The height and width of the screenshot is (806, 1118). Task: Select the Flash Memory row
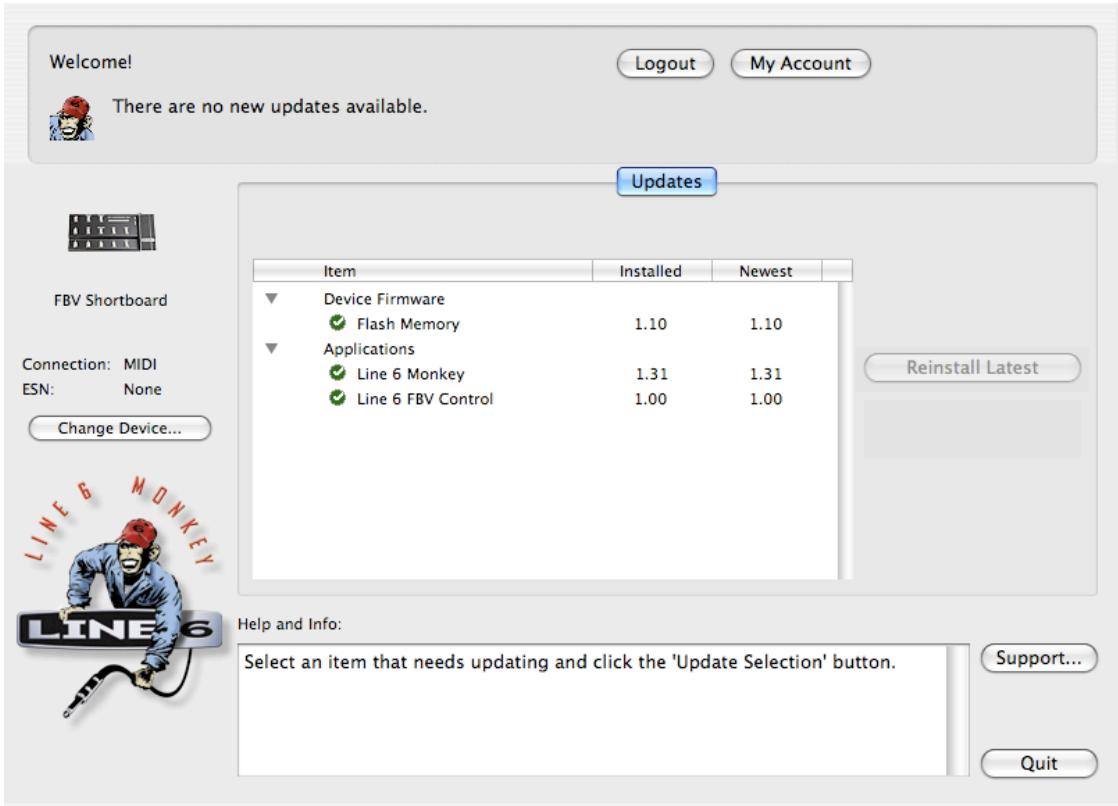pyautogui.click(x=545, y=324)
